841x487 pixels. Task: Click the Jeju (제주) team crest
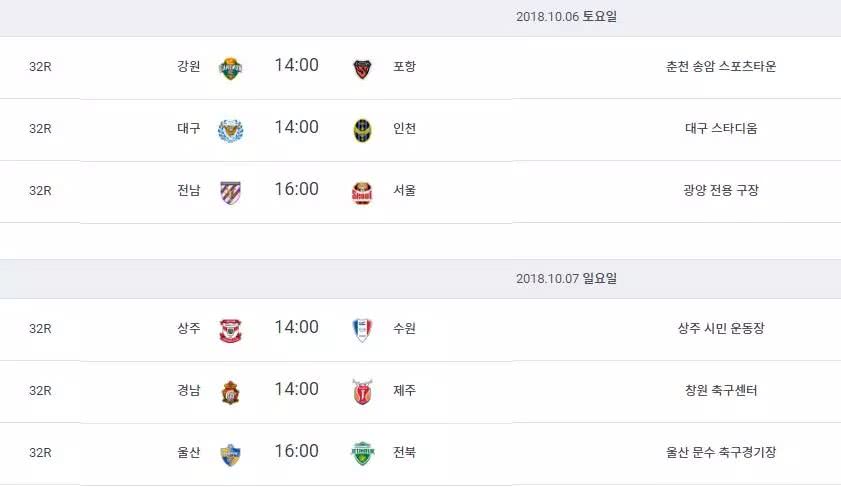pos(362,392)
